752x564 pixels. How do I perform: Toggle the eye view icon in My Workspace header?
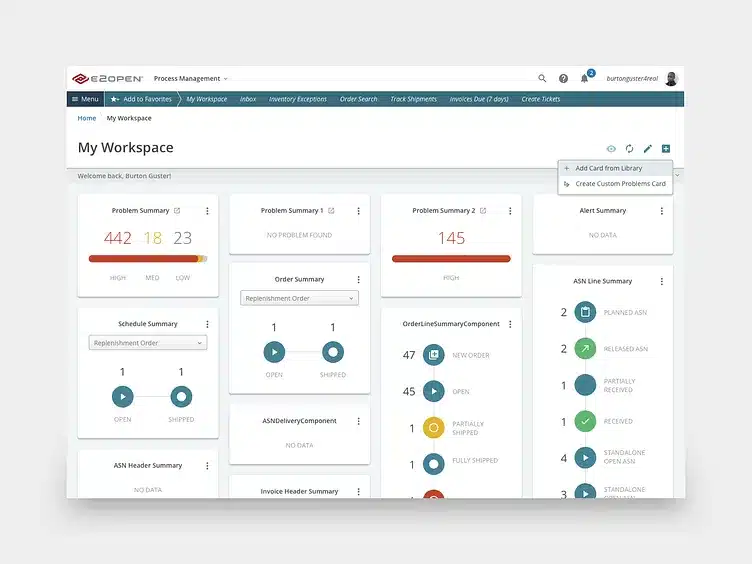pyautogui.click(x=611, y=149)
